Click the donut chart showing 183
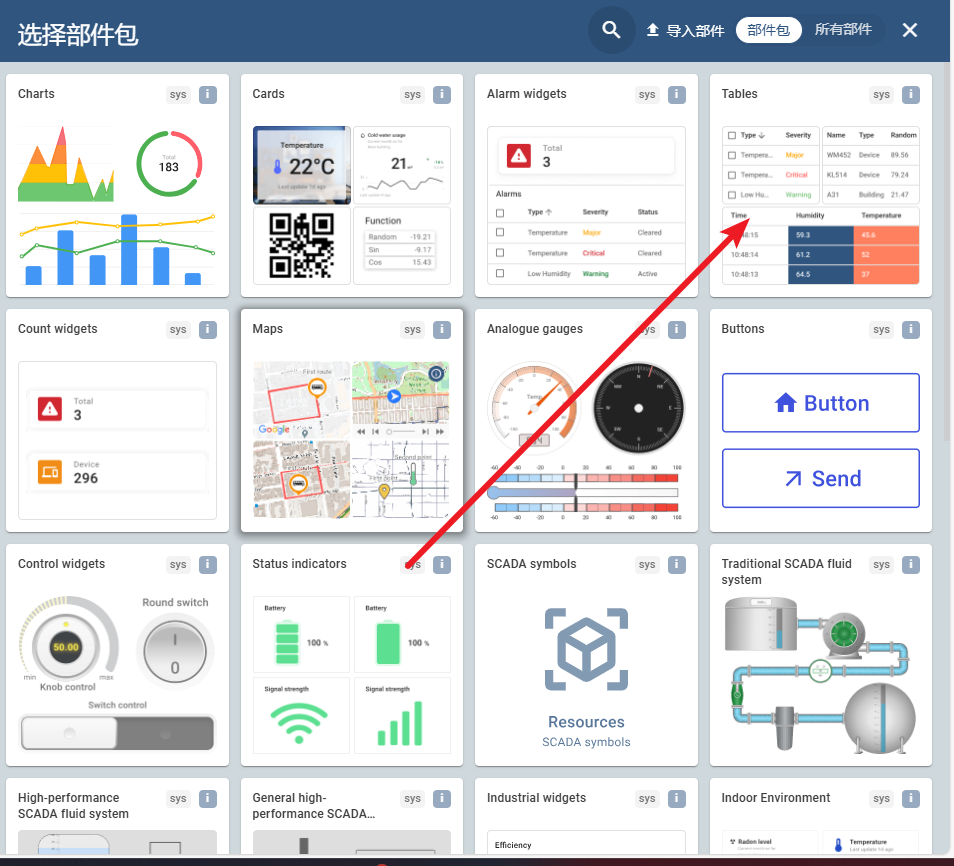 169,163
